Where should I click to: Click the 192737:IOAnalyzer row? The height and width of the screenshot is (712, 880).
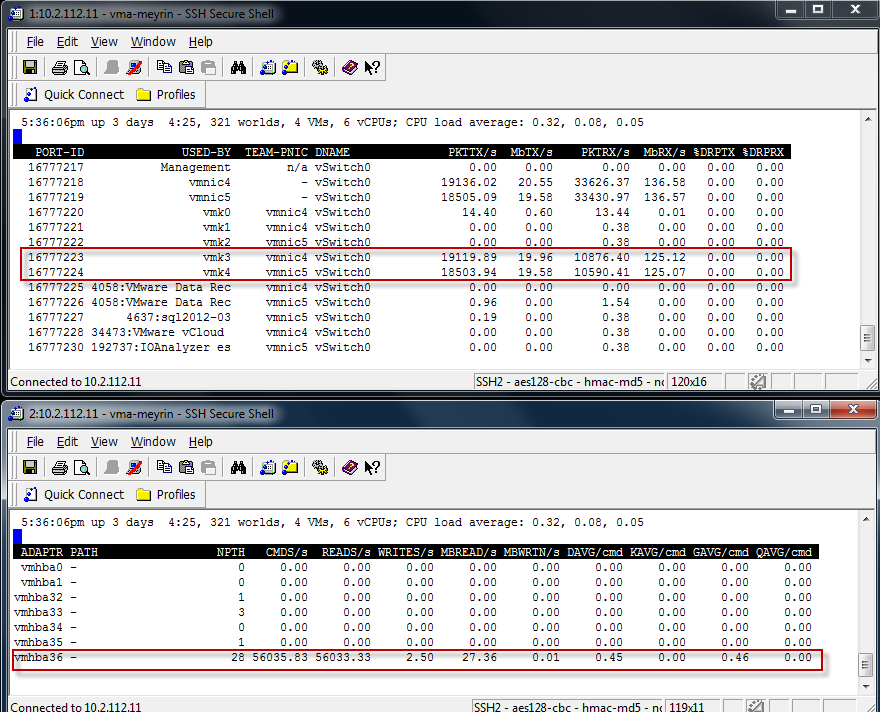point(405,347)
